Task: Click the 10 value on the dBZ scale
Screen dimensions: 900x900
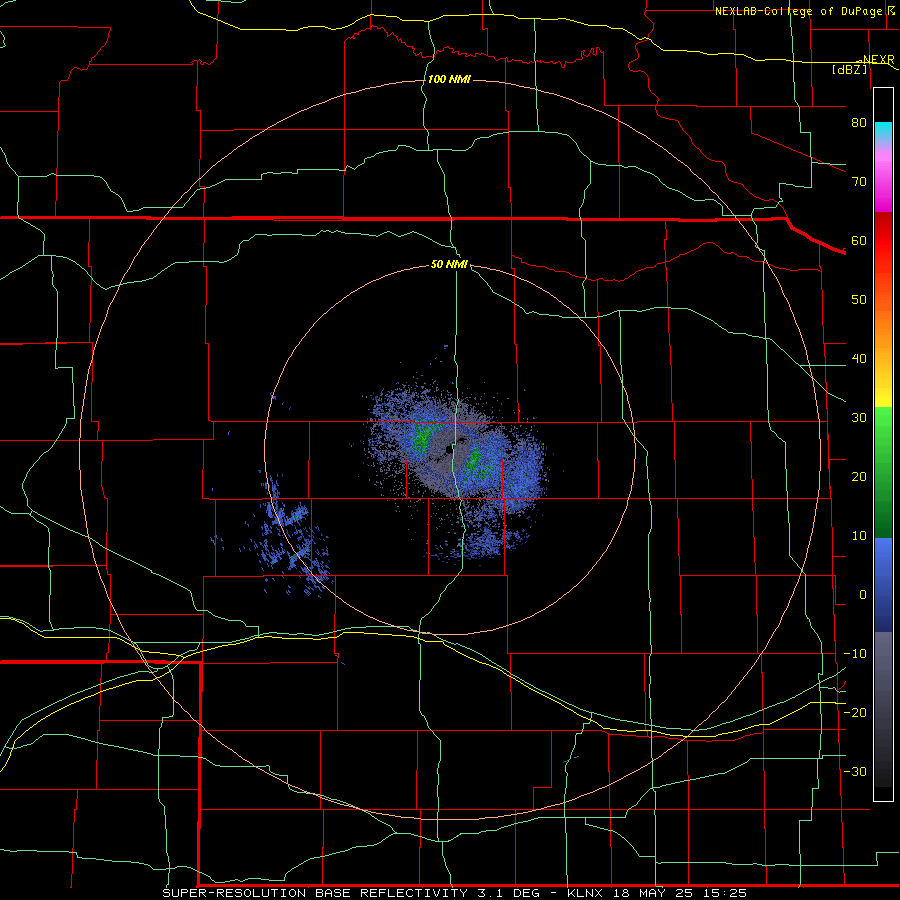Action: (859, 536)
